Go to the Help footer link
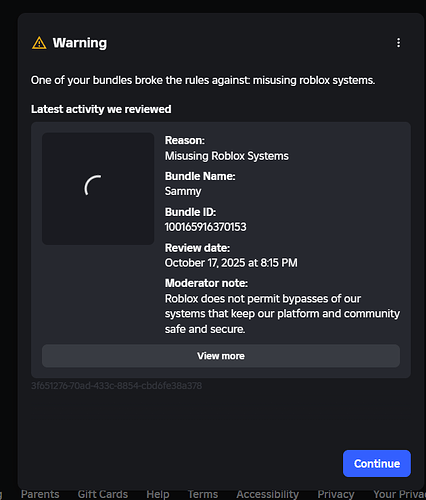The width and height of the screenshot is (426, 500). [x=158, y=494]
